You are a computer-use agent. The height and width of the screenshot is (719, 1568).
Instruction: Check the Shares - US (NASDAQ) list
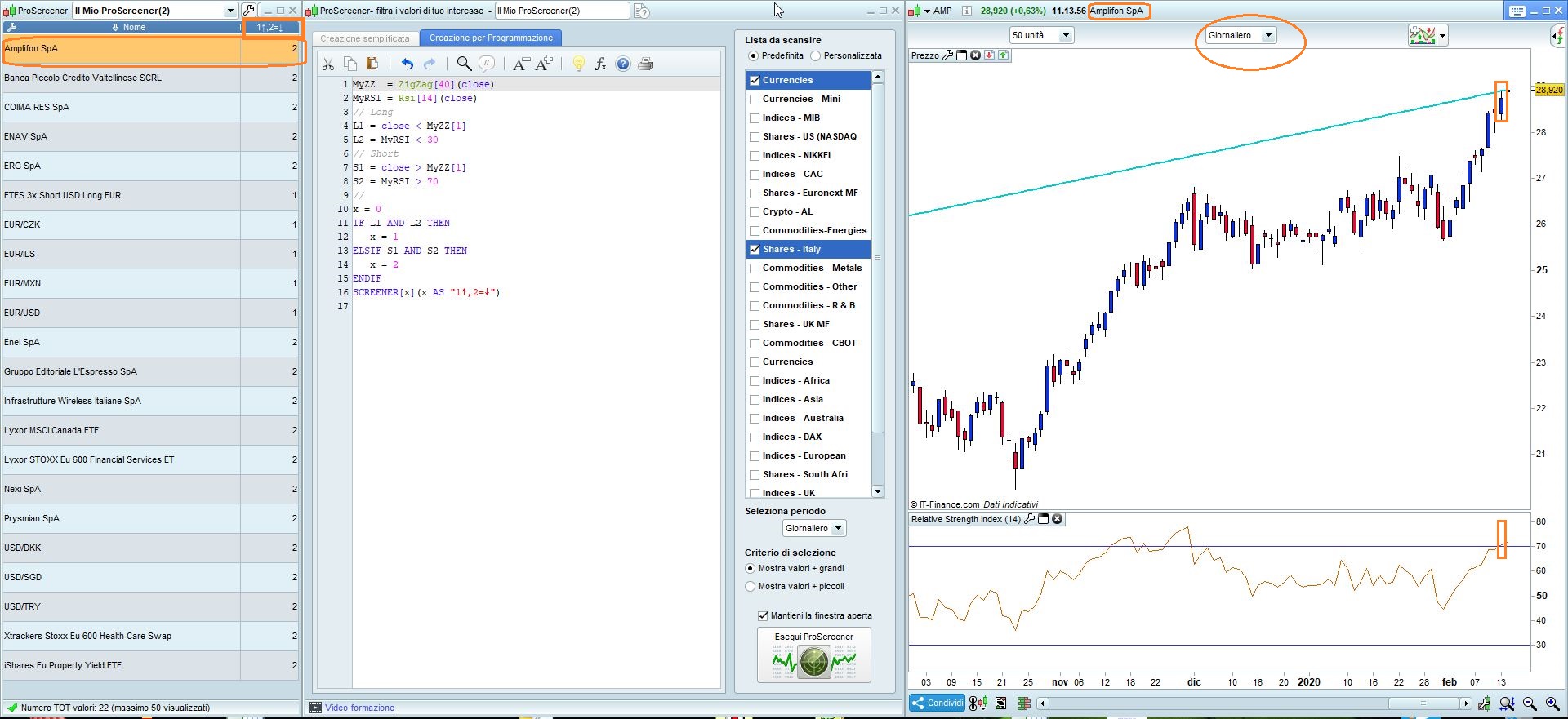[755, 136]
